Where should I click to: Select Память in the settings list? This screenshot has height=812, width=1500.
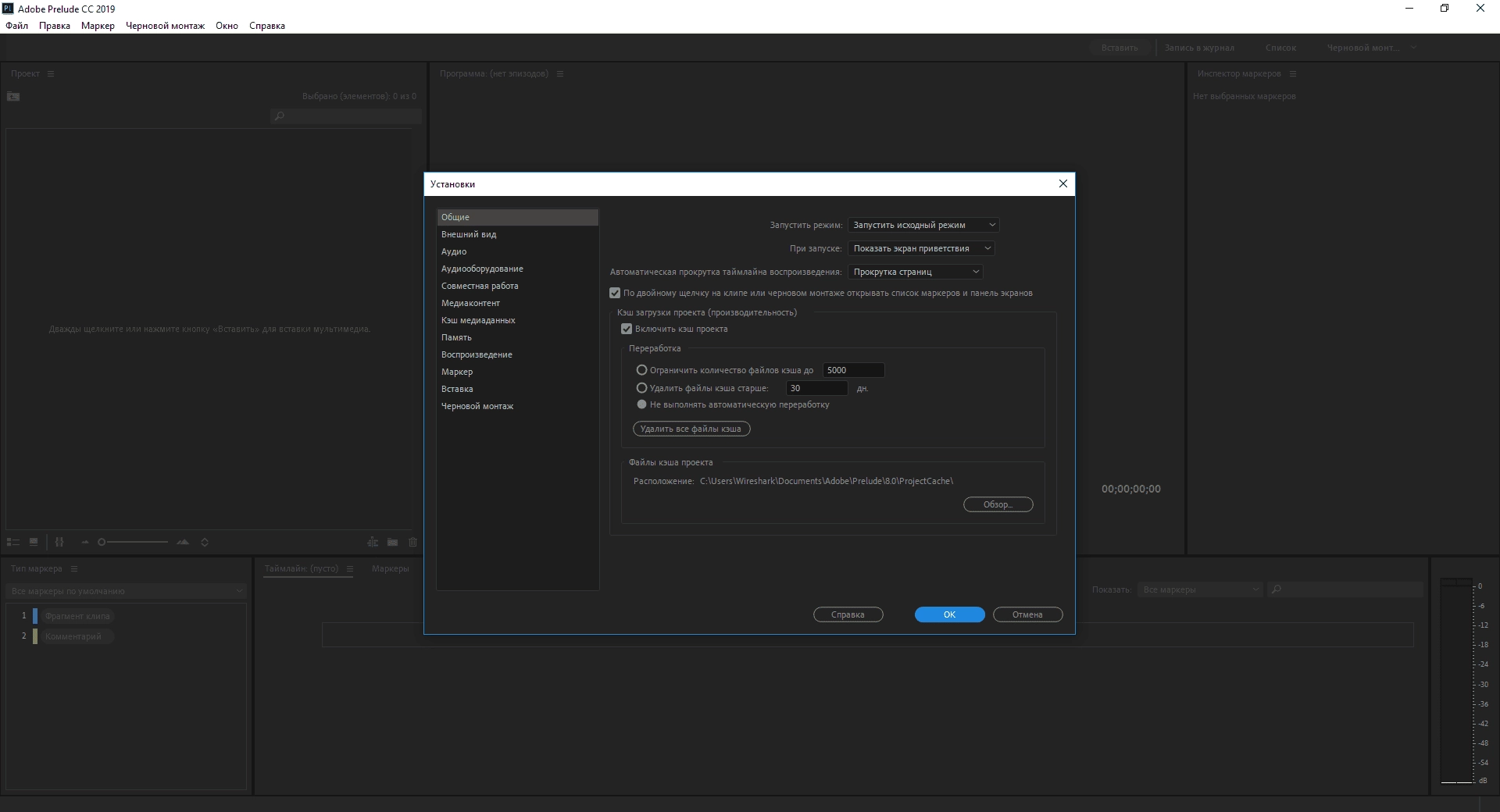point(517,337)
